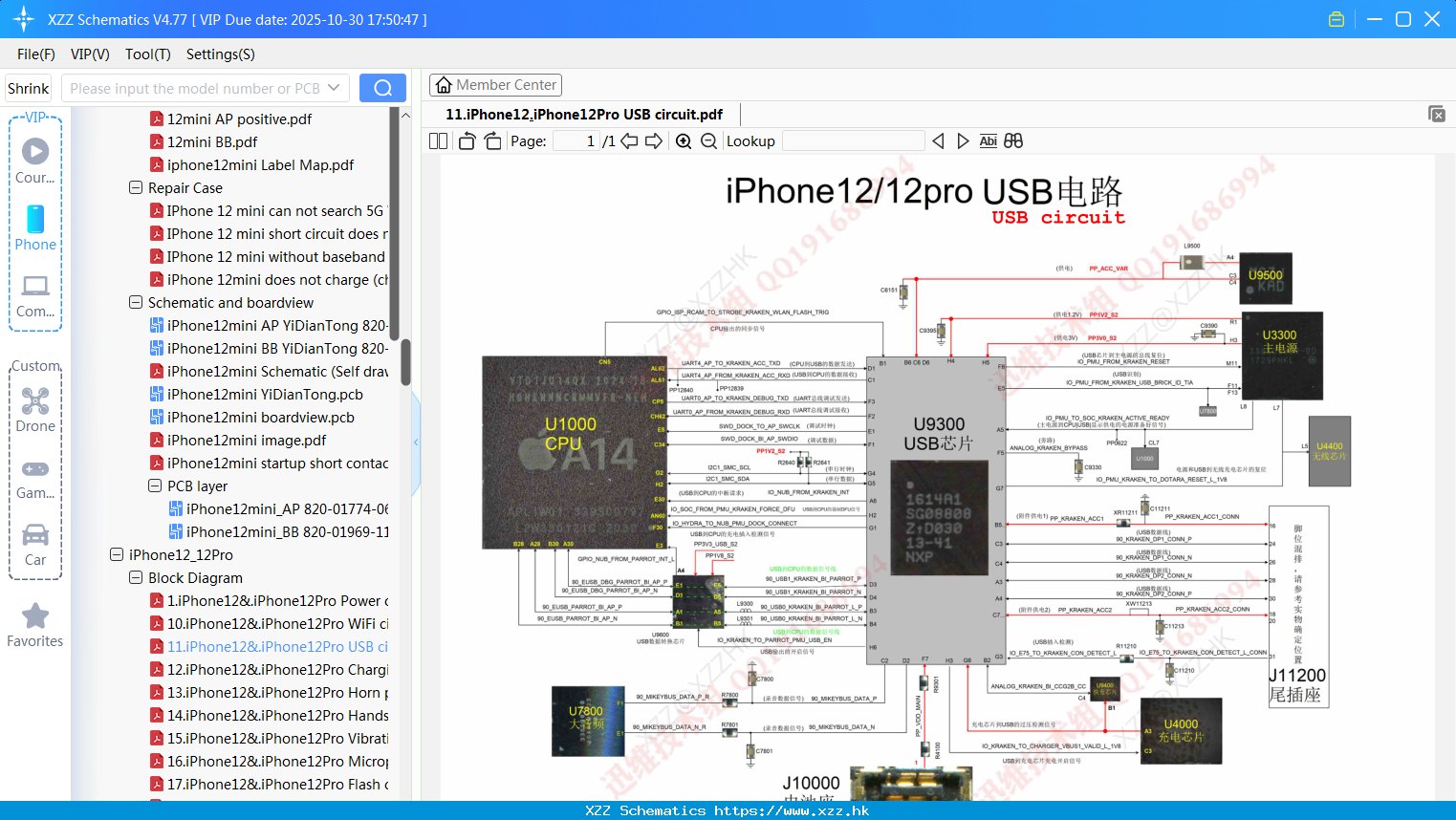Open iphone12mini Label Map.pdf
The width and height of the screenshot is (1456, 820).
pyautogui.click(x=251, y=165)
